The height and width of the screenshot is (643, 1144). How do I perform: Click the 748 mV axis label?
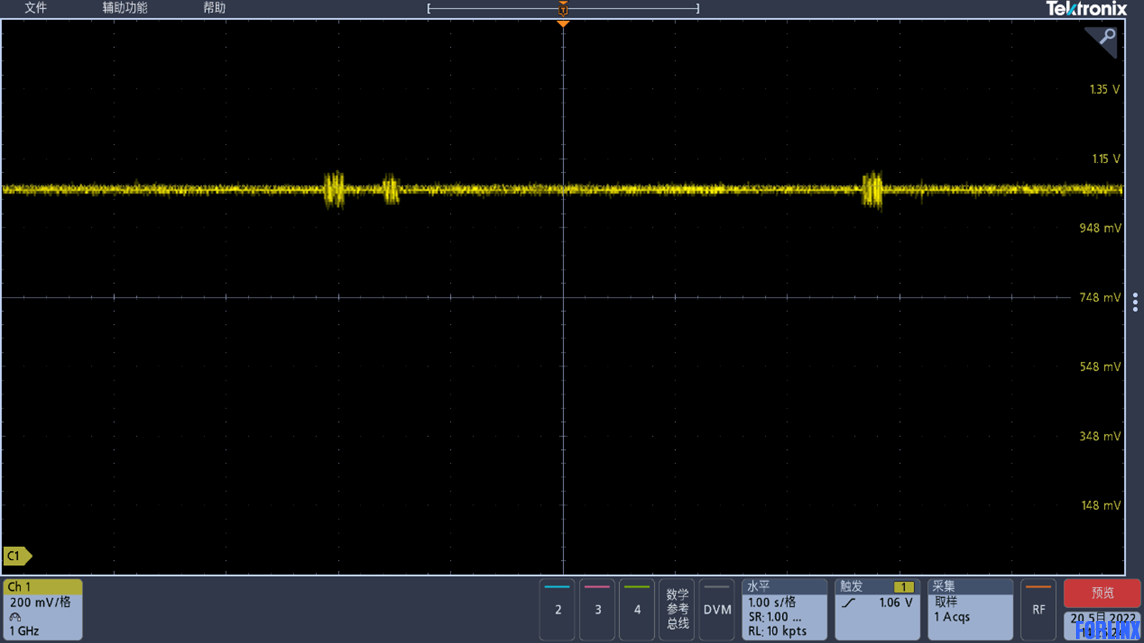pos(1099,297)
